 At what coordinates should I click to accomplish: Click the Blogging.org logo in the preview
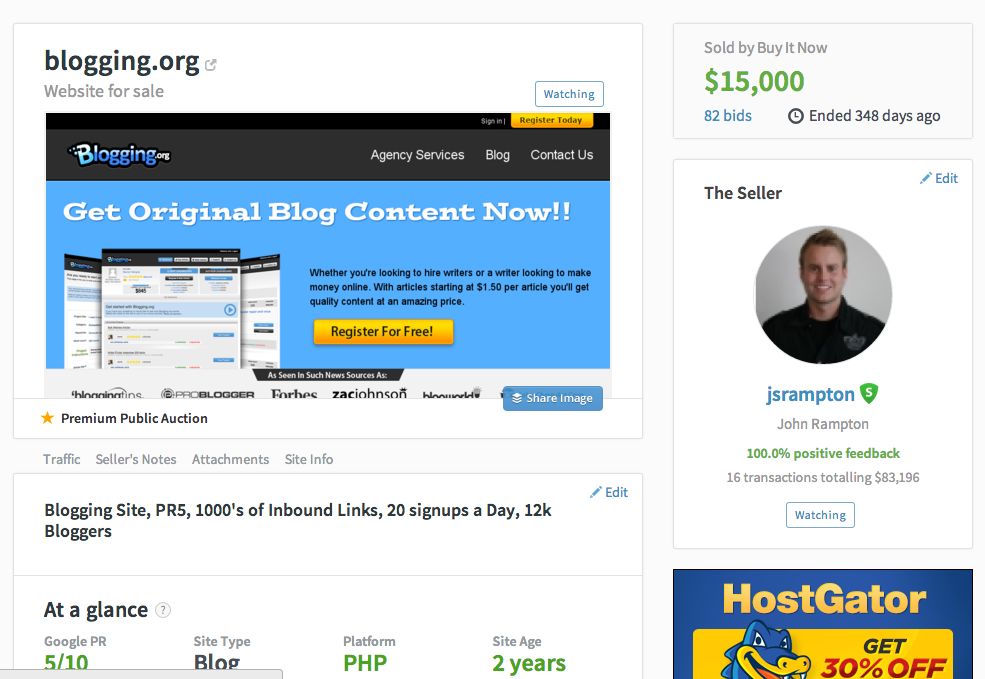pyautogui.click(x=119, y=155)
